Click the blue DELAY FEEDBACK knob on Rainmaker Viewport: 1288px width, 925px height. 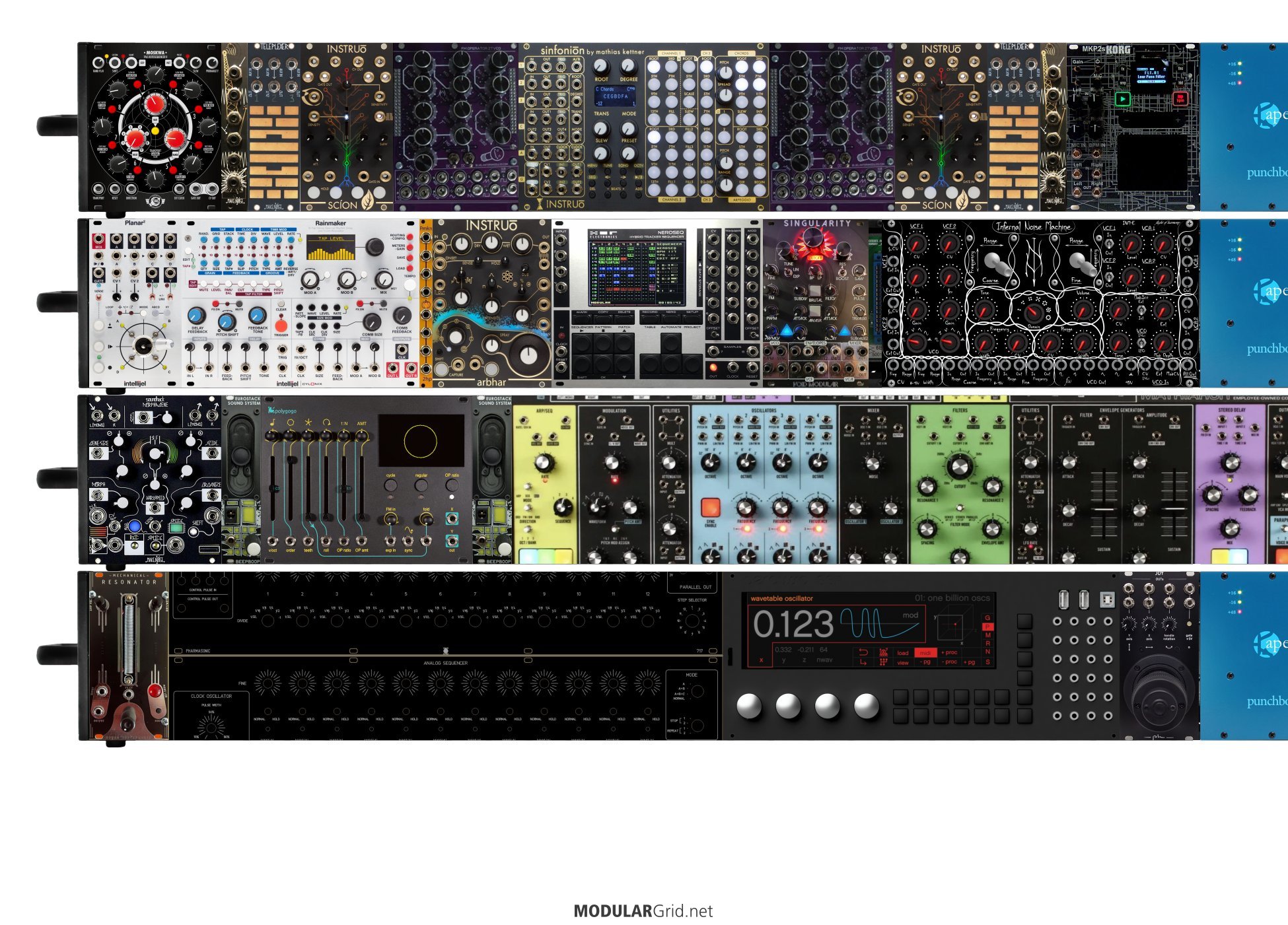click(x=196, y=315)
